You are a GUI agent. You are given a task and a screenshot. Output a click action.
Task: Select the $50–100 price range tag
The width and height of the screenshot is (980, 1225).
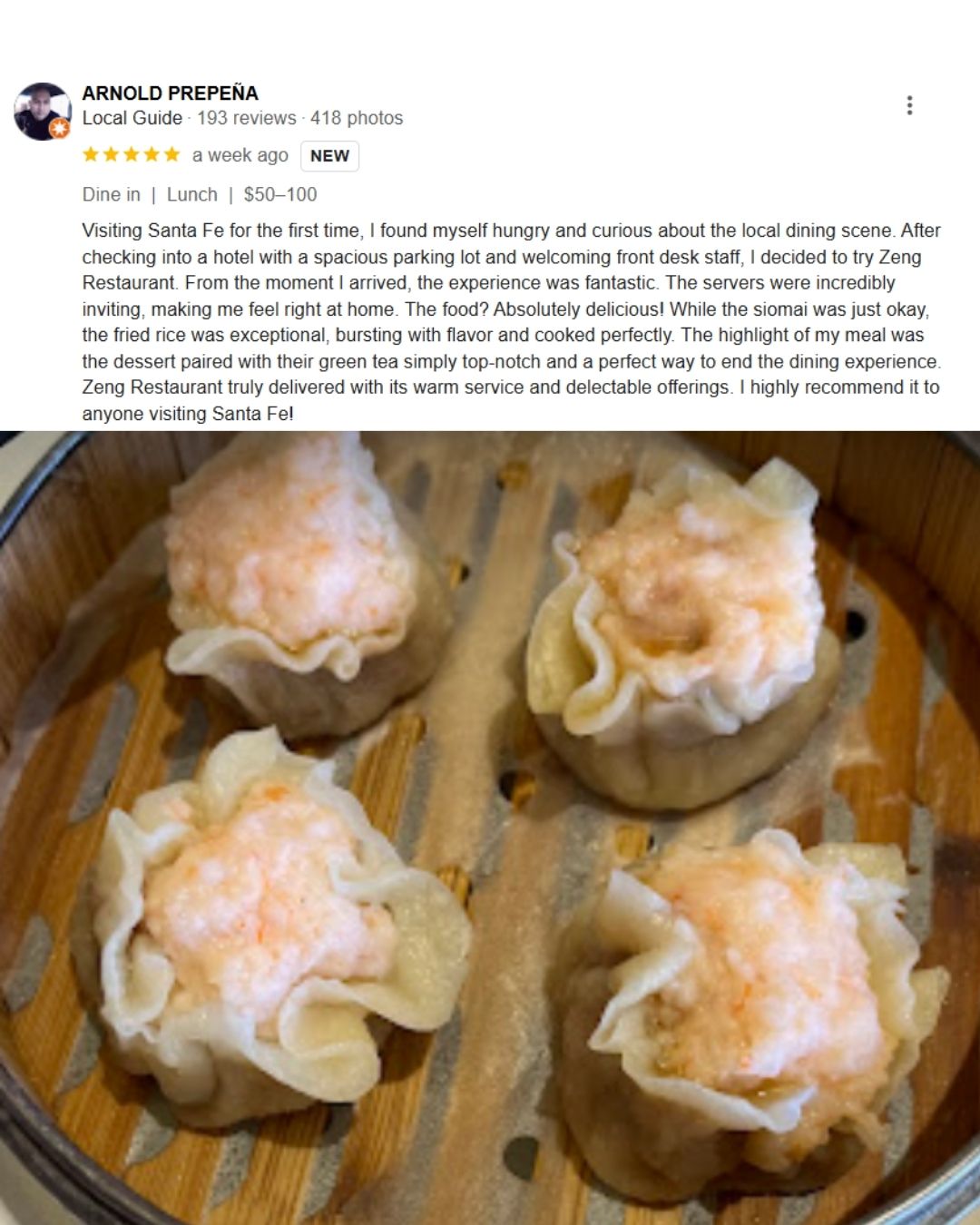280,194
